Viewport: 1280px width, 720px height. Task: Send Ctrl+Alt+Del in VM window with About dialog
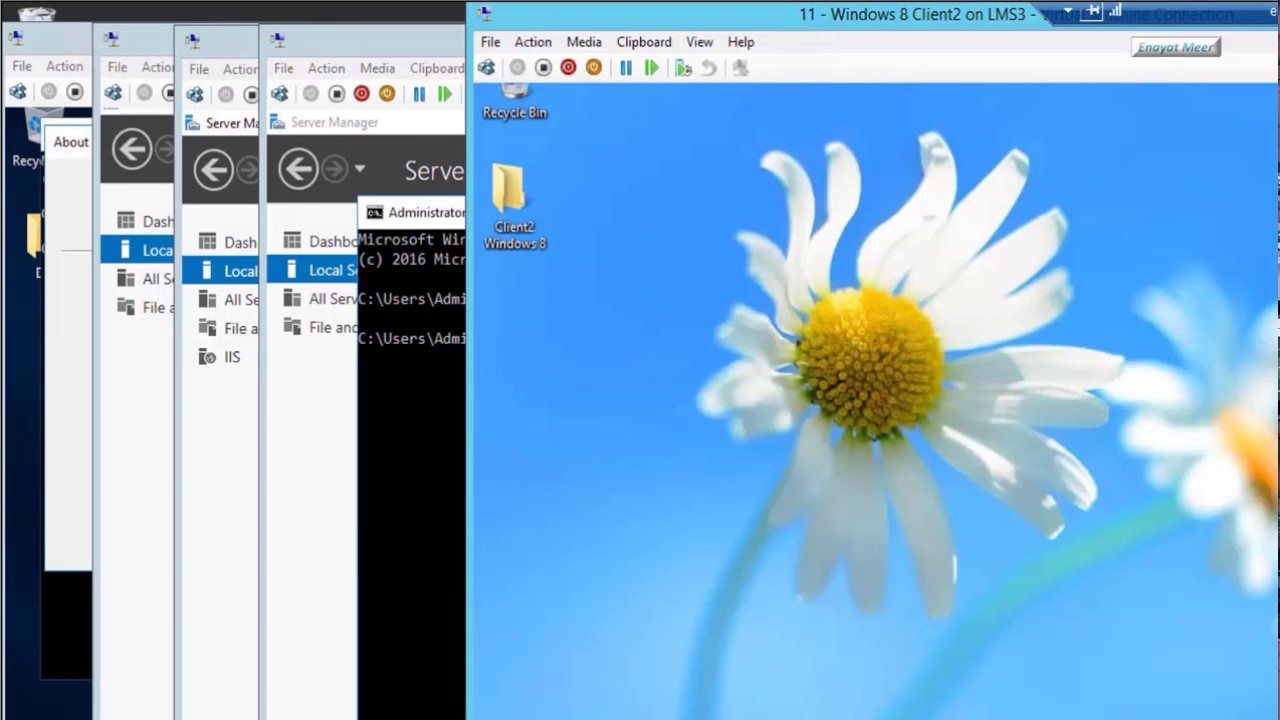pyautogui.click(x=18, y=91)
